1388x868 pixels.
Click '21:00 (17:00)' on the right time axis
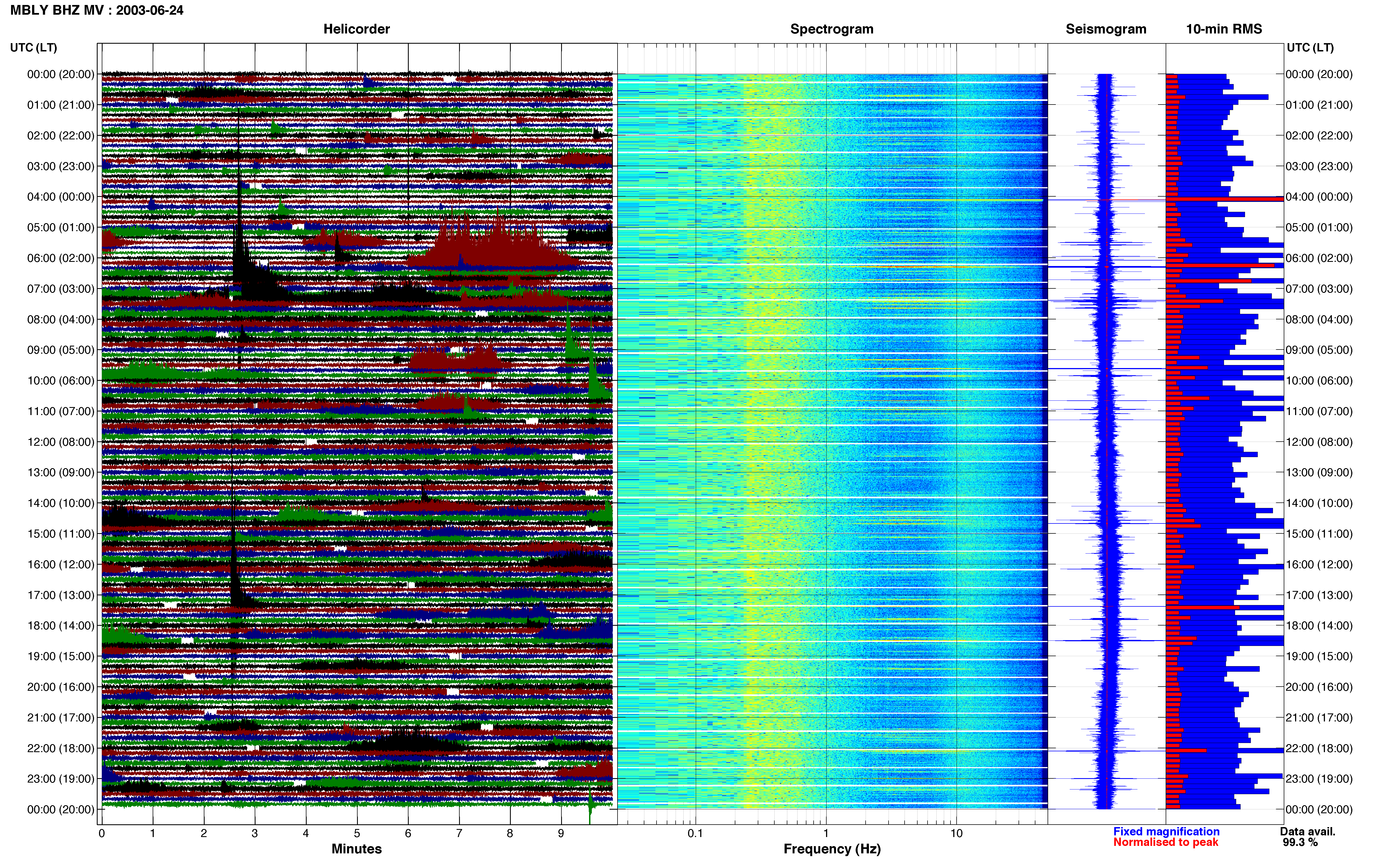click(1319, 718)
